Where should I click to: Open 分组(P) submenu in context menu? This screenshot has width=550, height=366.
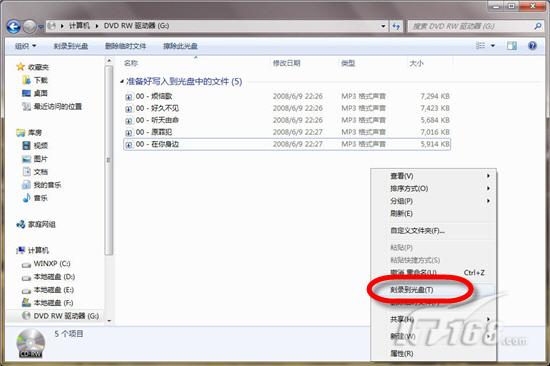click(434, 201)
